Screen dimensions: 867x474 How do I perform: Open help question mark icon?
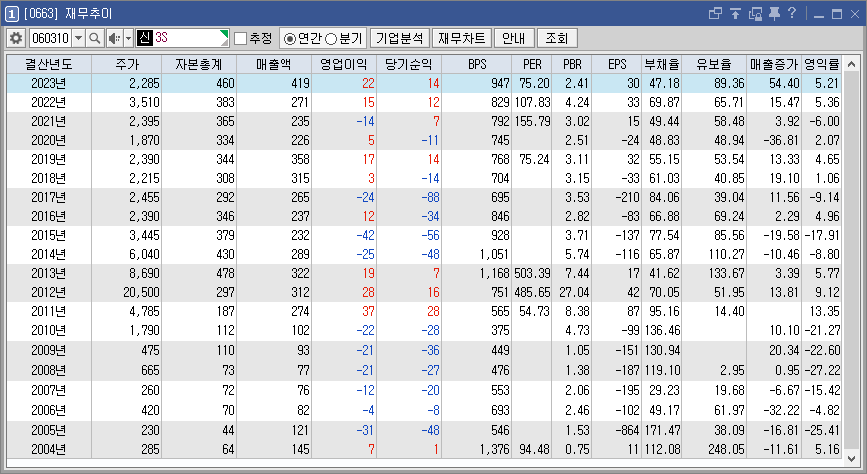click(792, 13)
